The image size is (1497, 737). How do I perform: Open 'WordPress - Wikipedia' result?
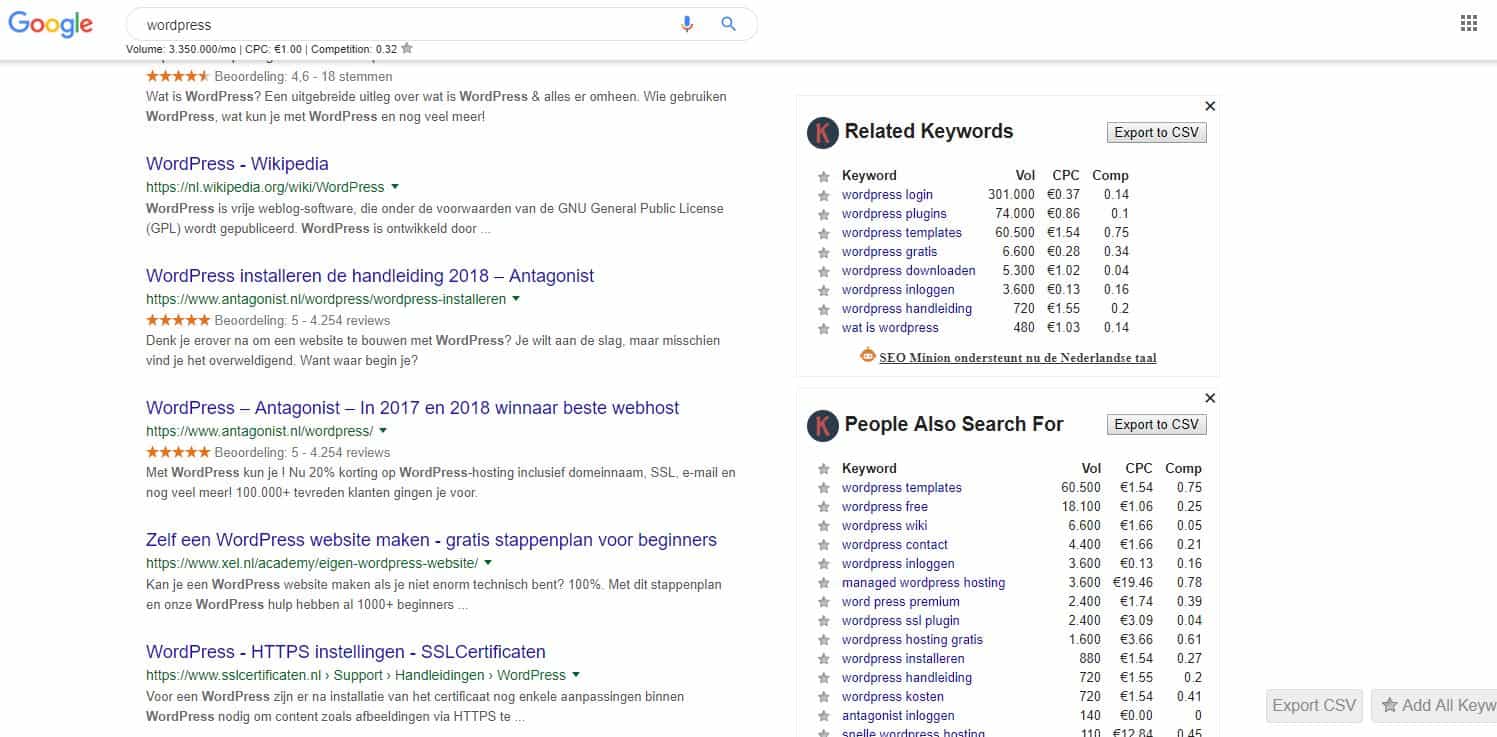237,164
